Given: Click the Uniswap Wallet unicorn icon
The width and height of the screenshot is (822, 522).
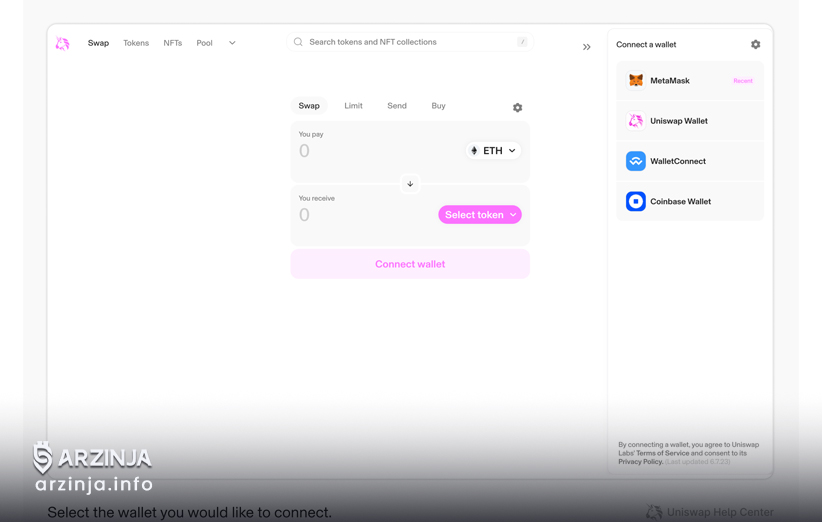Looking at the screenshot, I should point(636,121).
